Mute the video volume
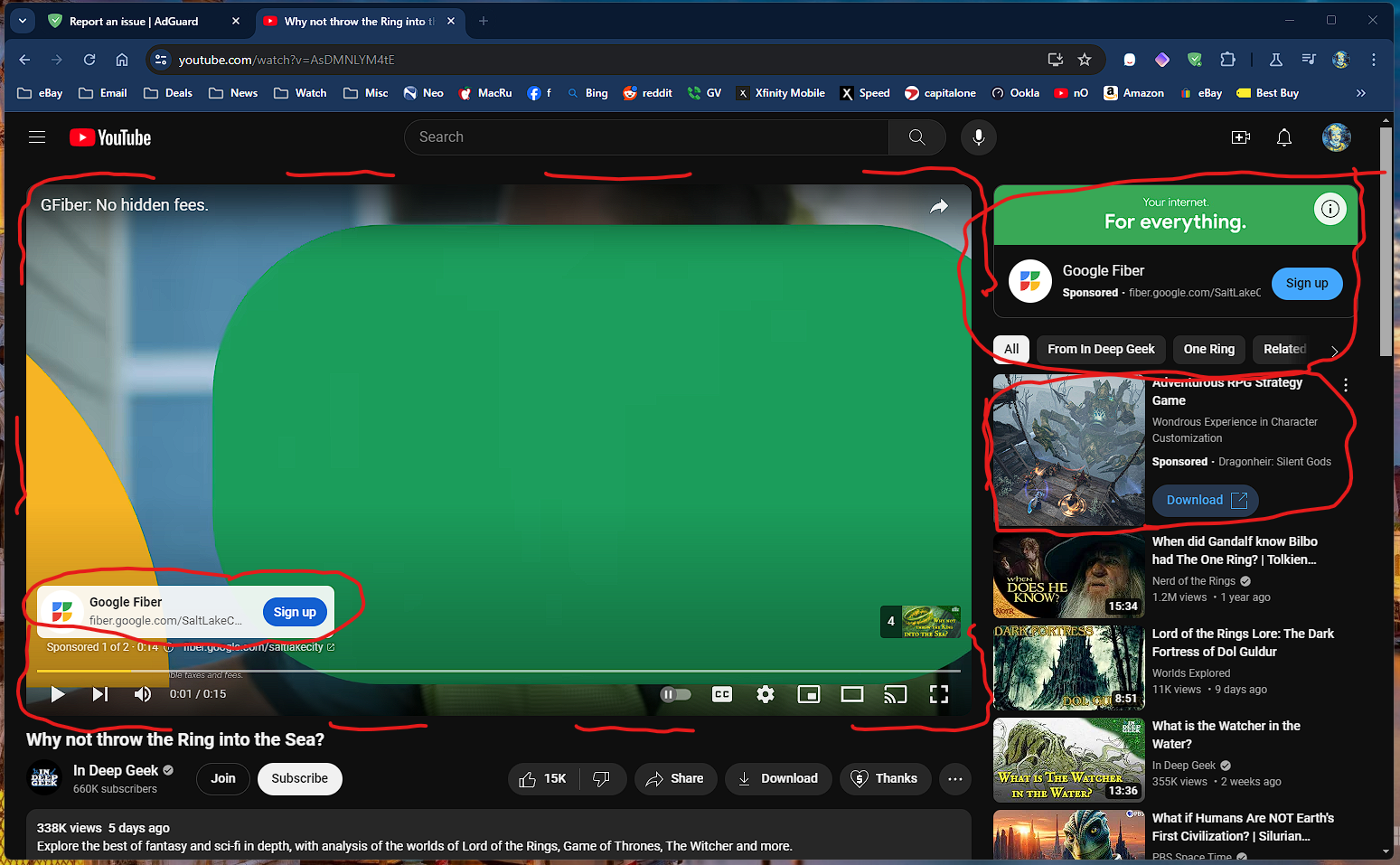Viewport: 1400px width, 865px height. click(143, 694)
